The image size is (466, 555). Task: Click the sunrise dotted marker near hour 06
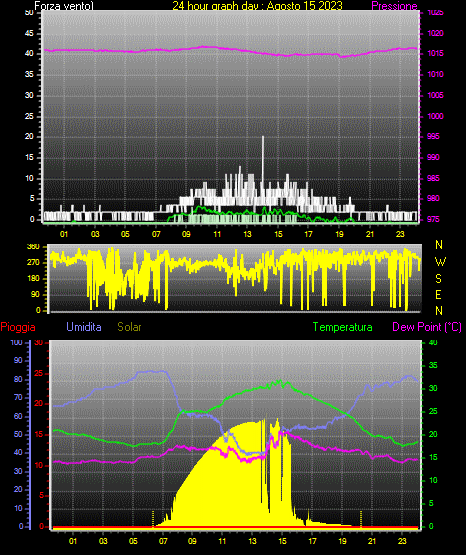(x=153, y=519)
